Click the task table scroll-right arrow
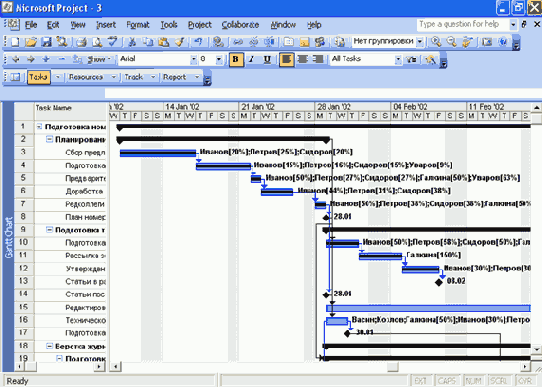Screen dimensions: 542x387 [100, 366]
